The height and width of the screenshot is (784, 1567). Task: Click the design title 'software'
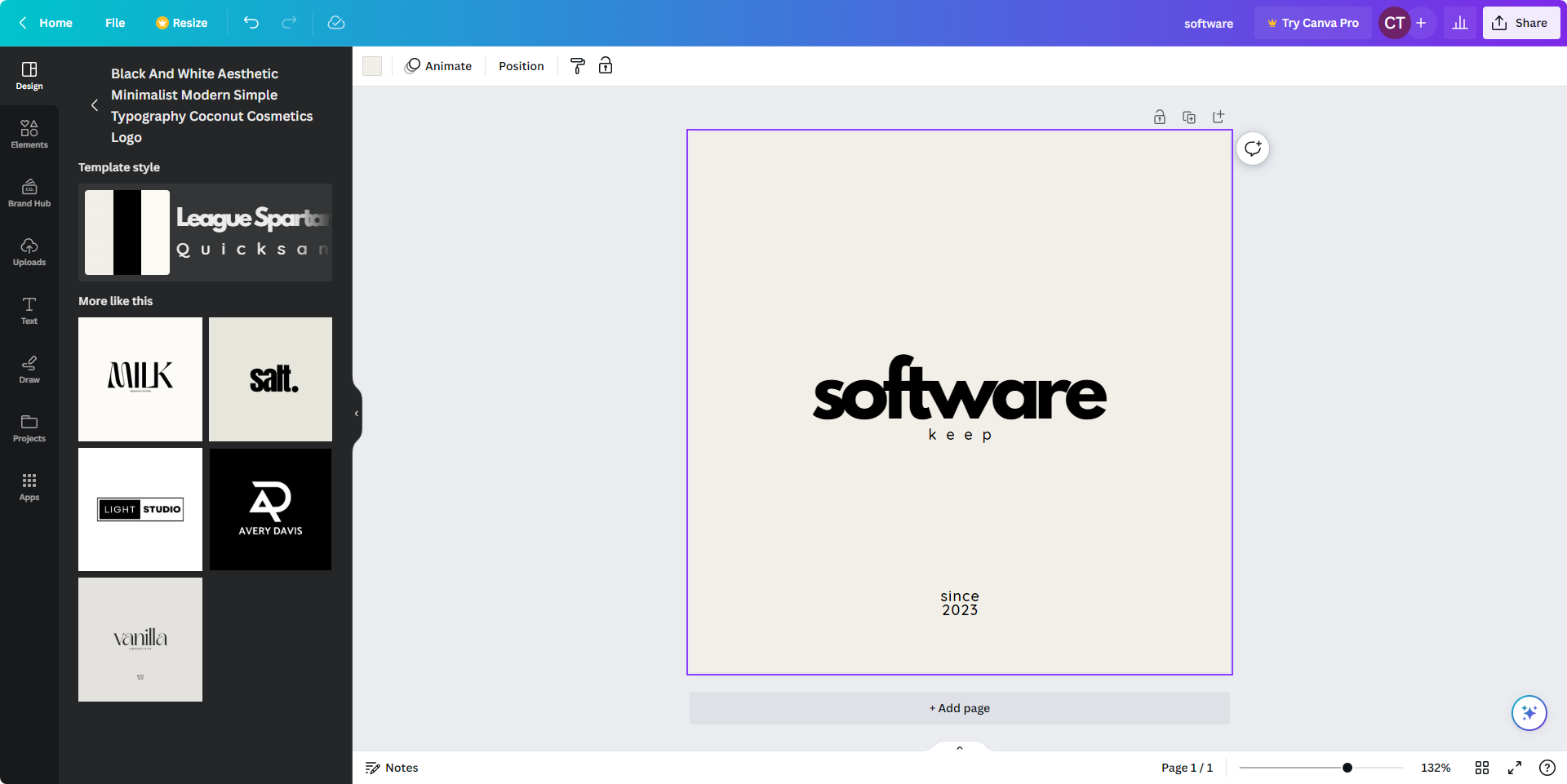(x=1209, y=24)
